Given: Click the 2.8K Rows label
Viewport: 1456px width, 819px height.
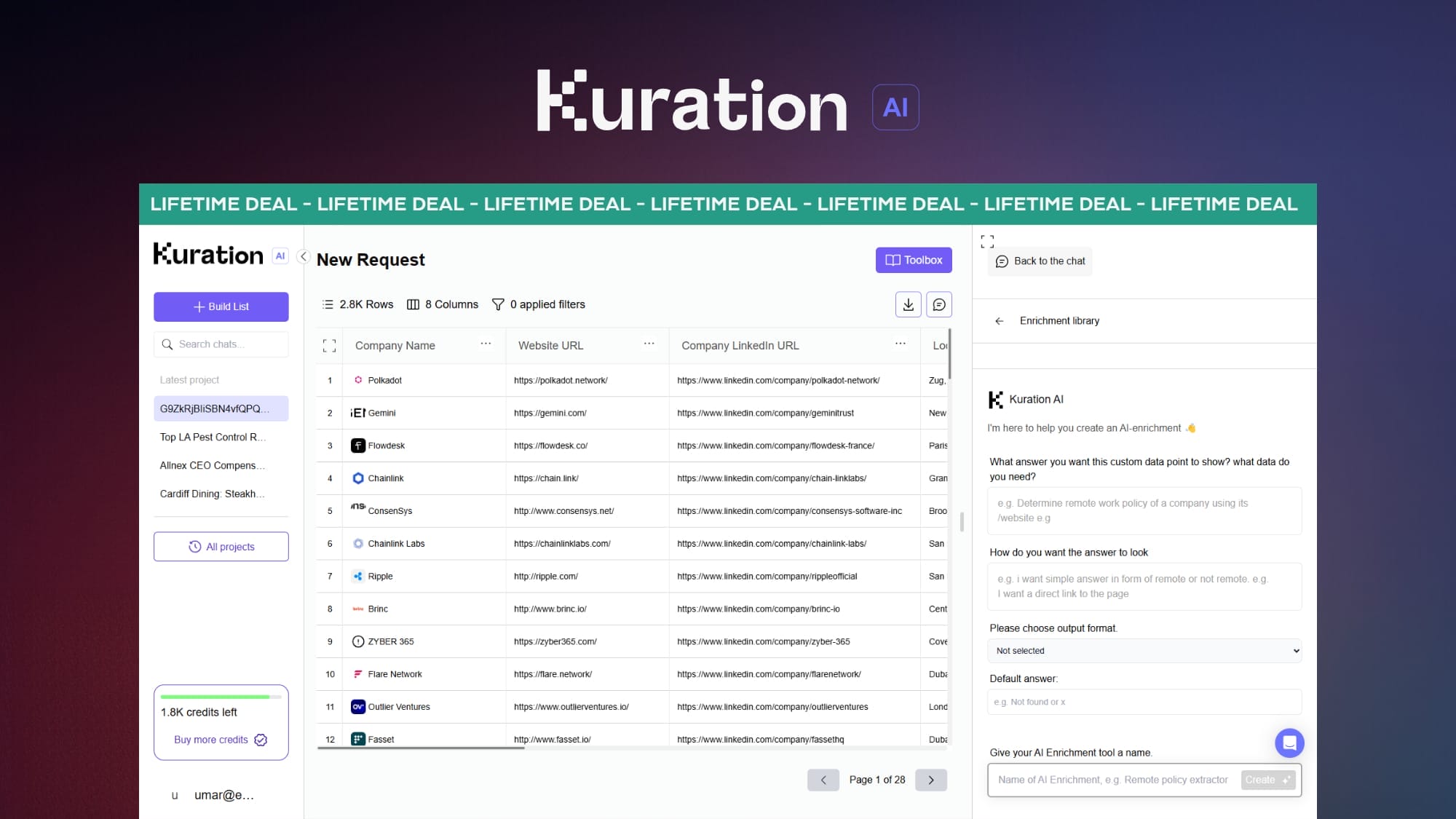Looking at the screenshot, I should click(x=366, y=304).
